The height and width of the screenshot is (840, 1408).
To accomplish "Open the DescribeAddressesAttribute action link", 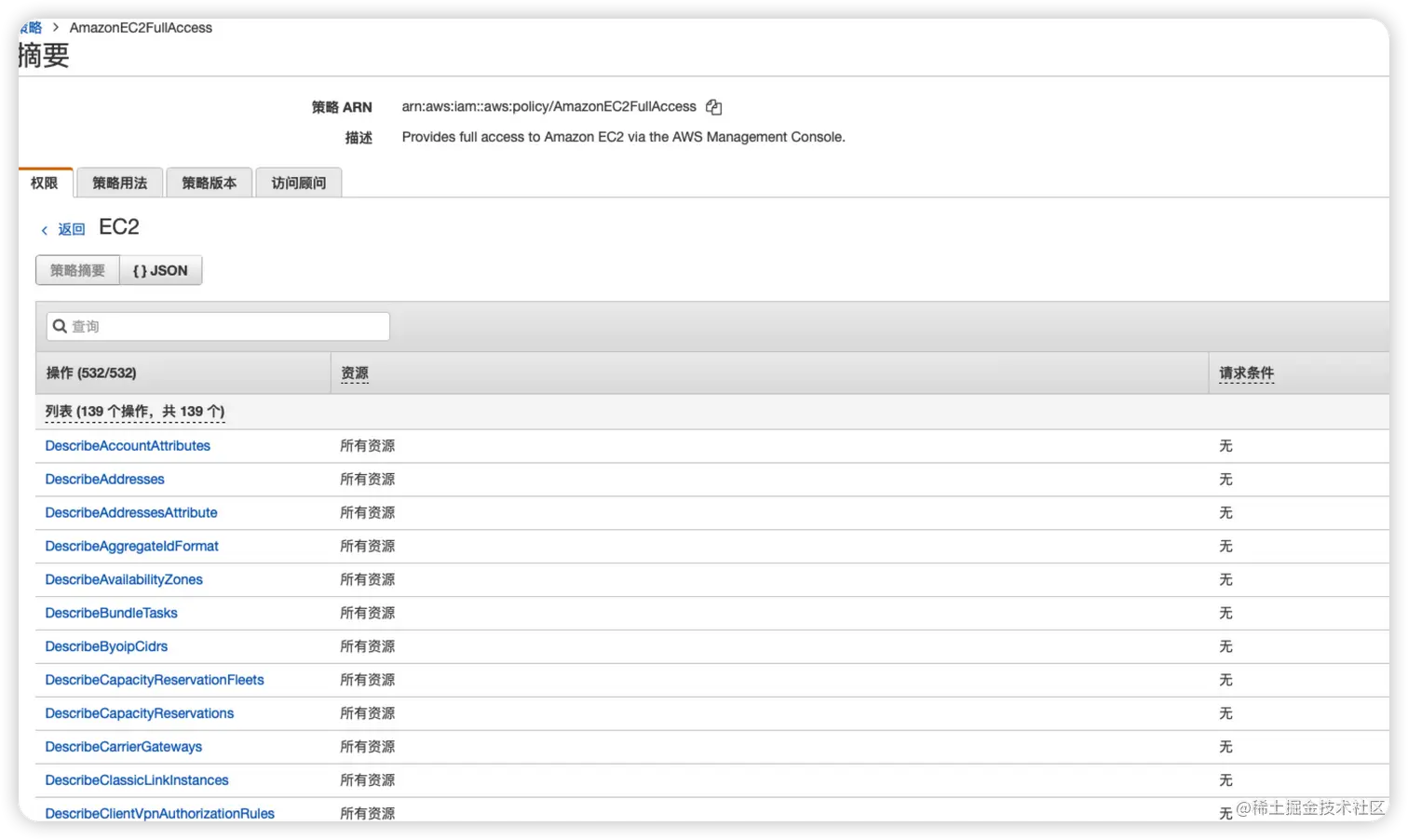I will pyautogui.click(x=131, y=513).
